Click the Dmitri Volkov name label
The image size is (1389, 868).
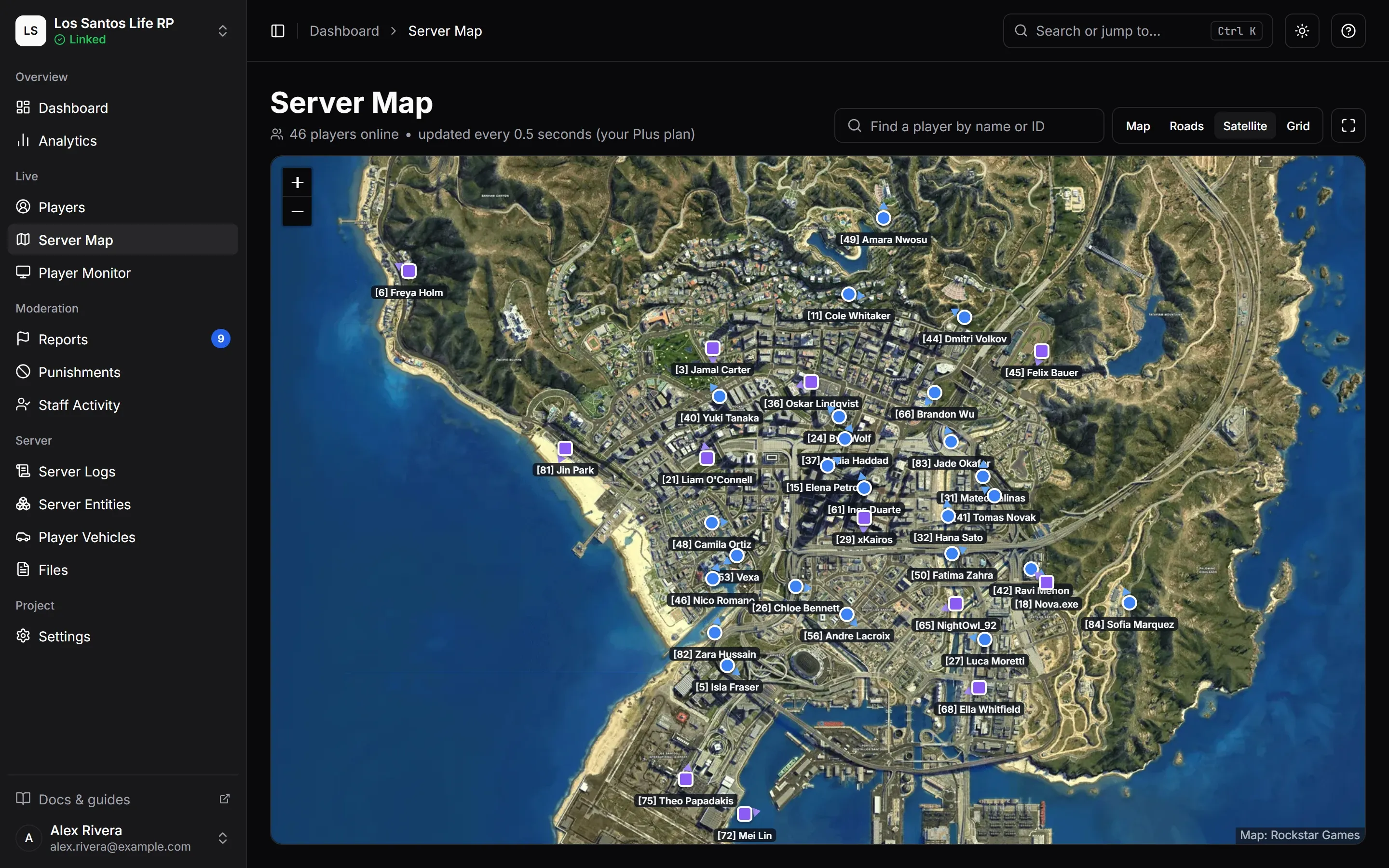(x=964, y=339)
